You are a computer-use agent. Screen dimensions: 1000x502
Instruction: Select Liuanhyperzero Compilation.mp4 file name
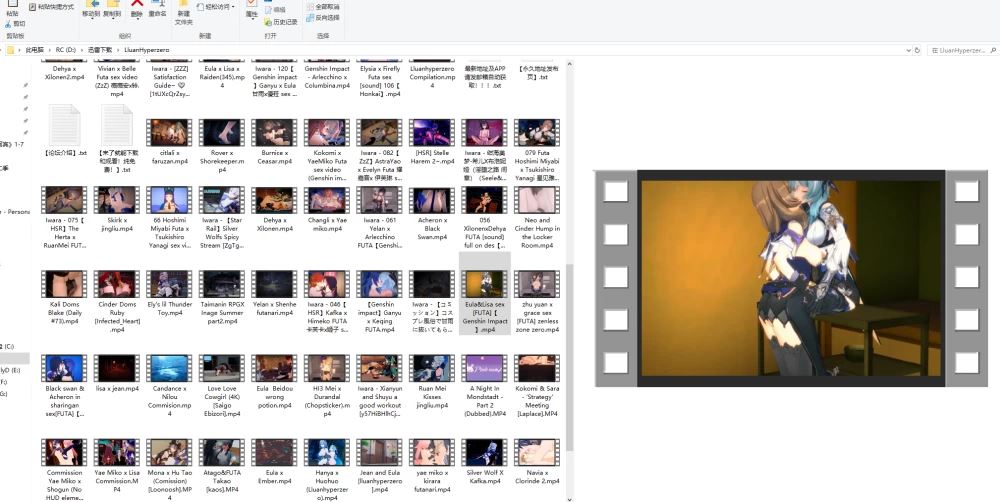tap(432, 77)
